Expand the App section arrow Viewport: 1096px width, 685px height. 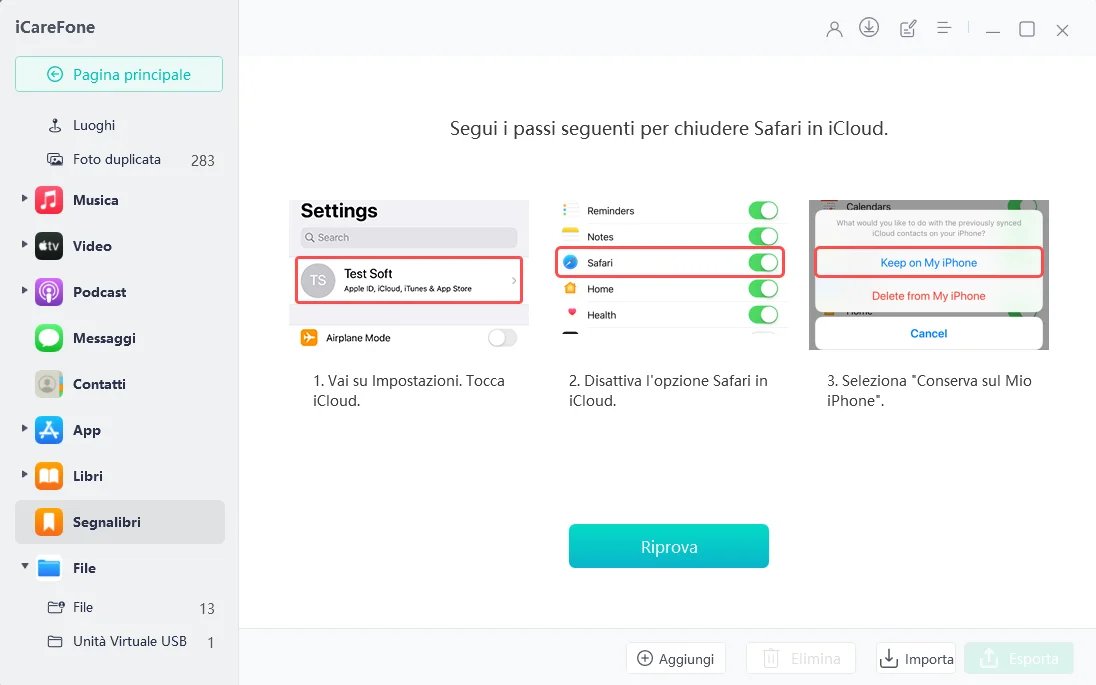click(x=24, y=428)
